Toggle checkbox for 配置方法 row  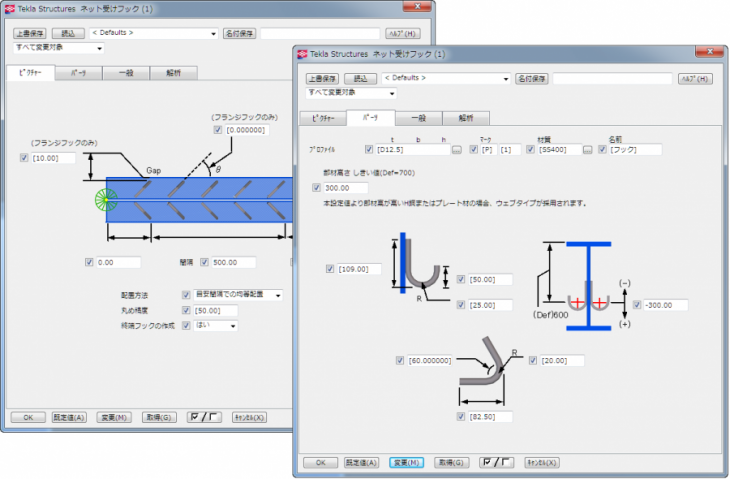click(x=186, y=295)
